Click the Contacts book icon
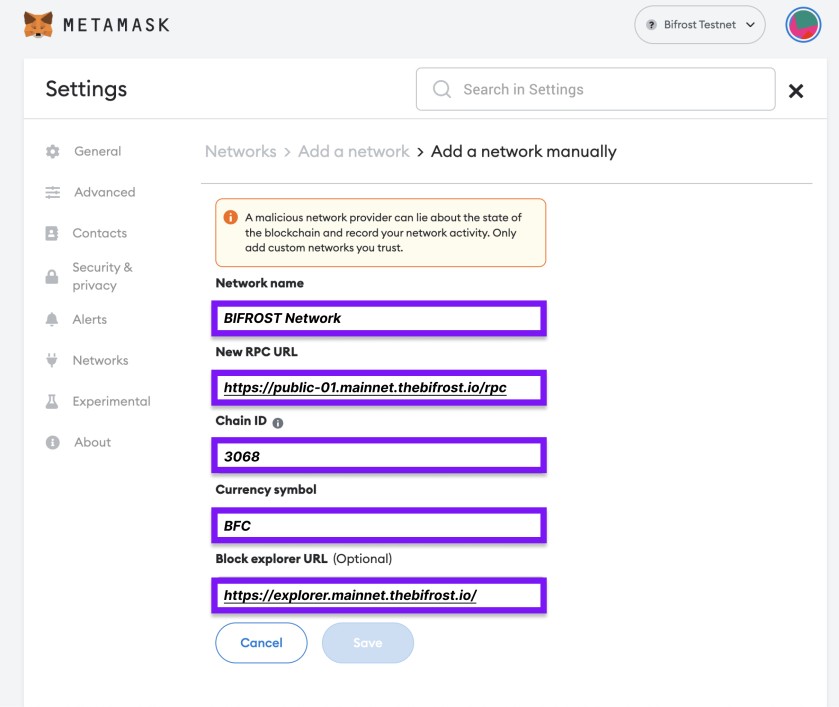The width and height of the screenshot is (839, 707). click(52, 234)
